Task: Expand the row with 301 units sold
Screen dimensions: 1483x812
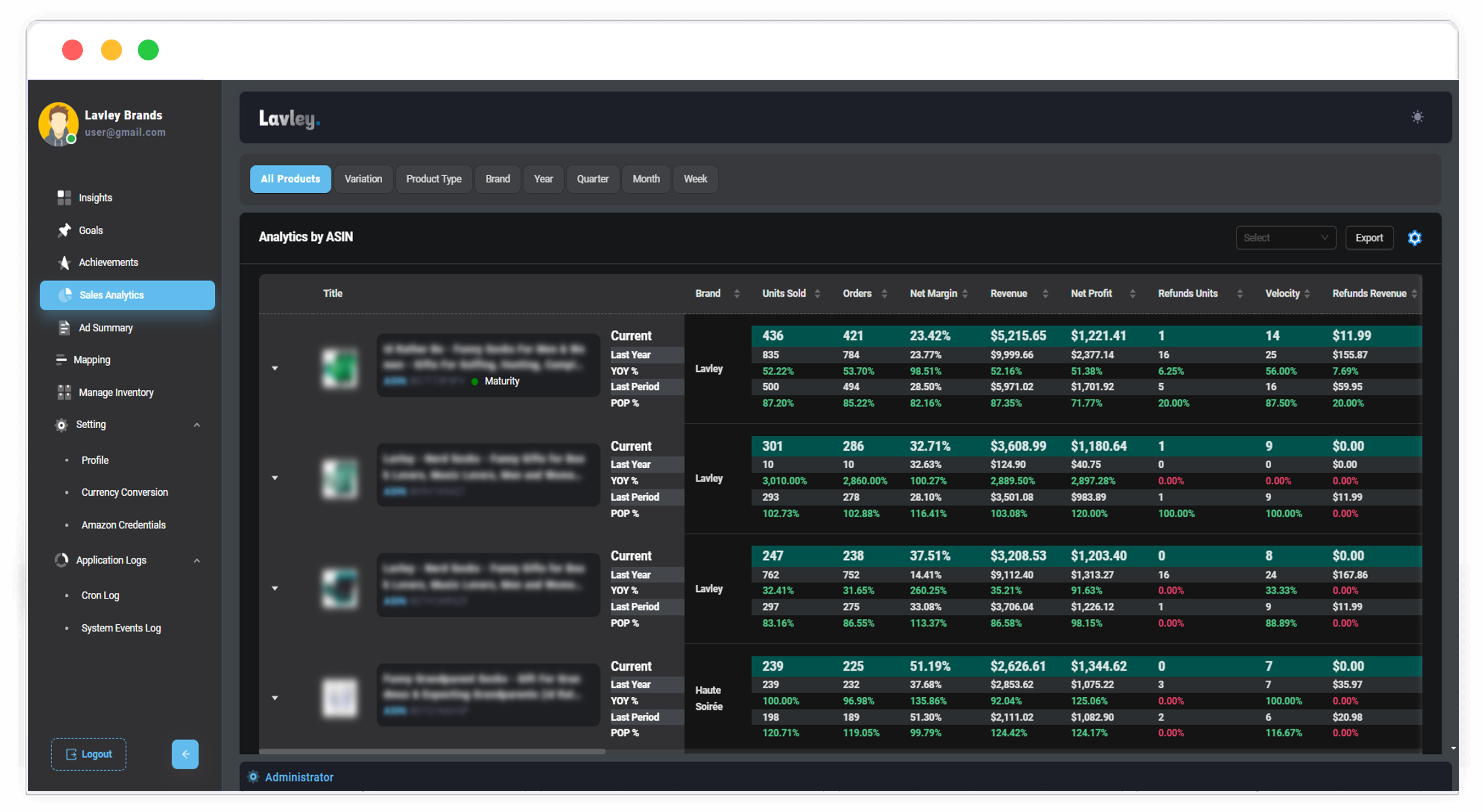Action: (275, 478)
